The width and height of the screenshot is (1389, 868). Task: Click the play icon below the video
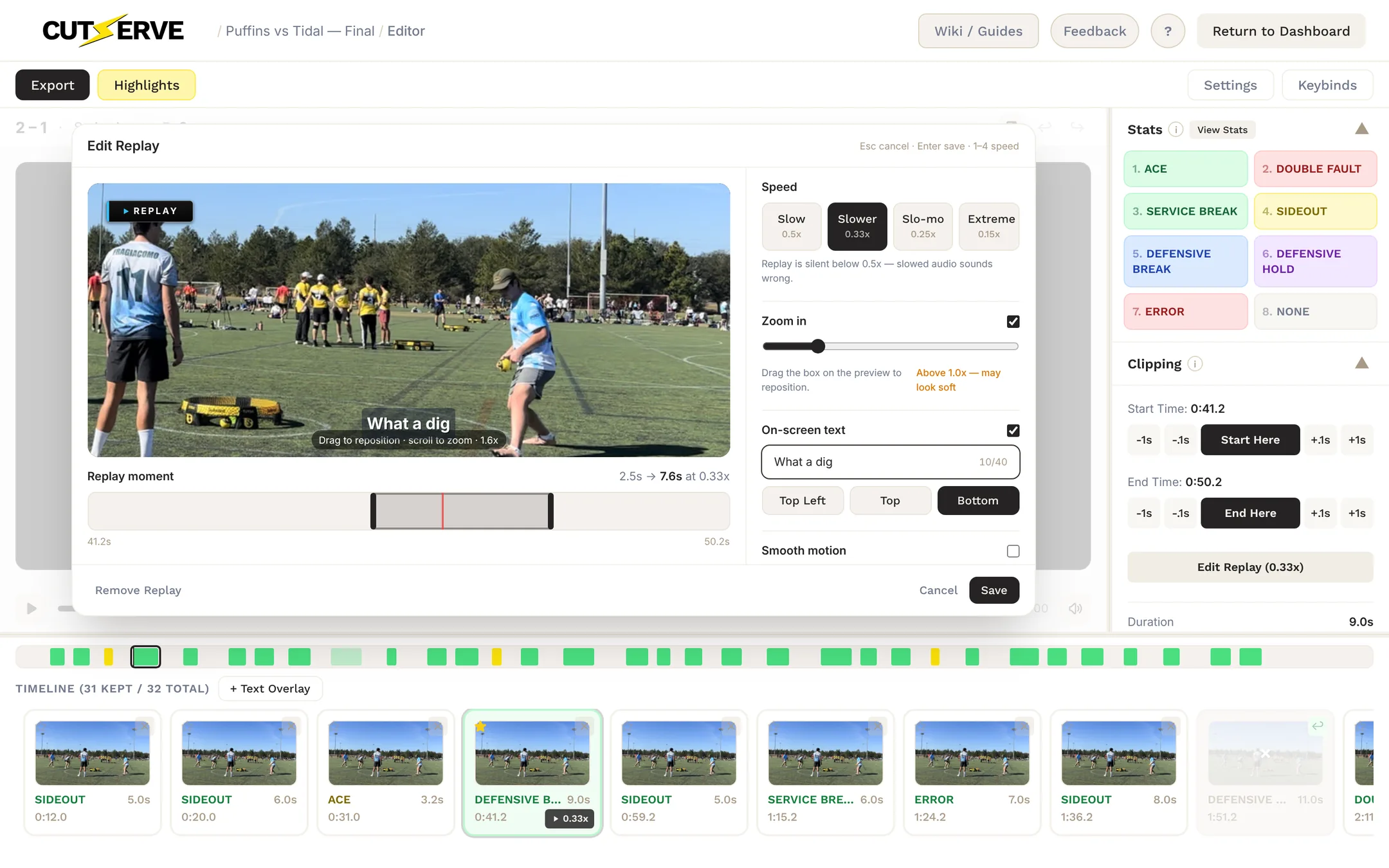tap(31, 608)
